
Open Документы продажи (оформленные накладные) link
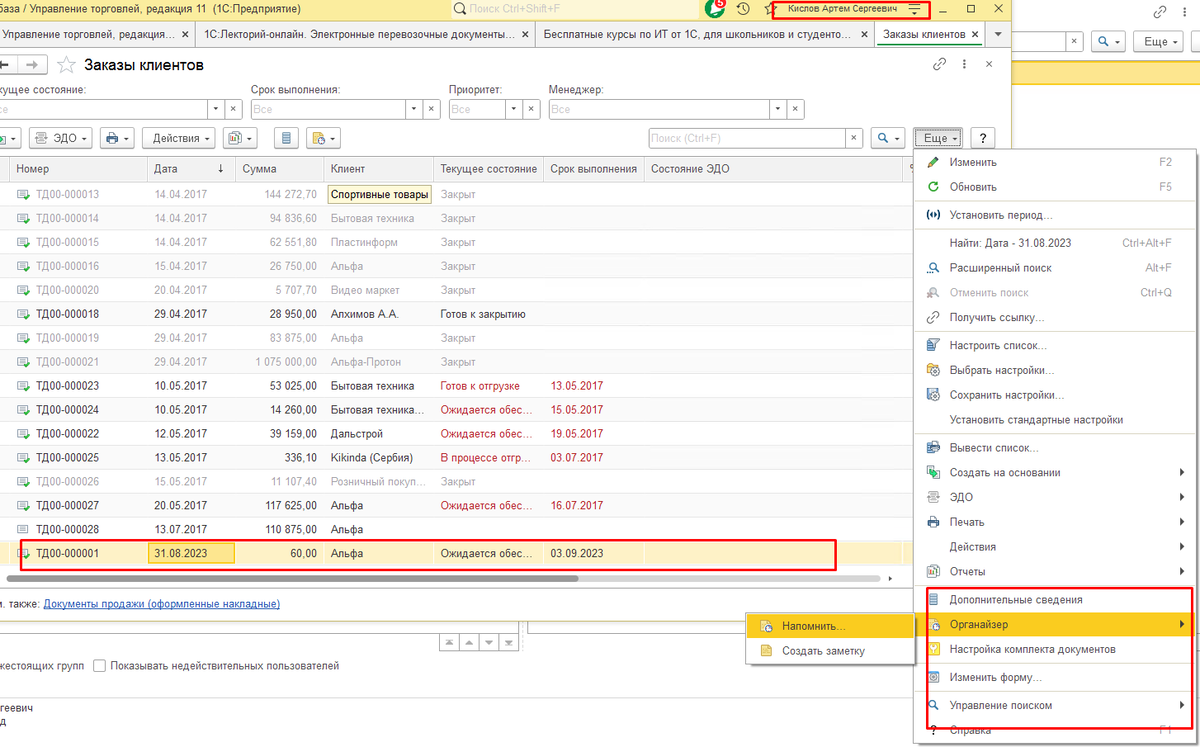coord(162,604)
